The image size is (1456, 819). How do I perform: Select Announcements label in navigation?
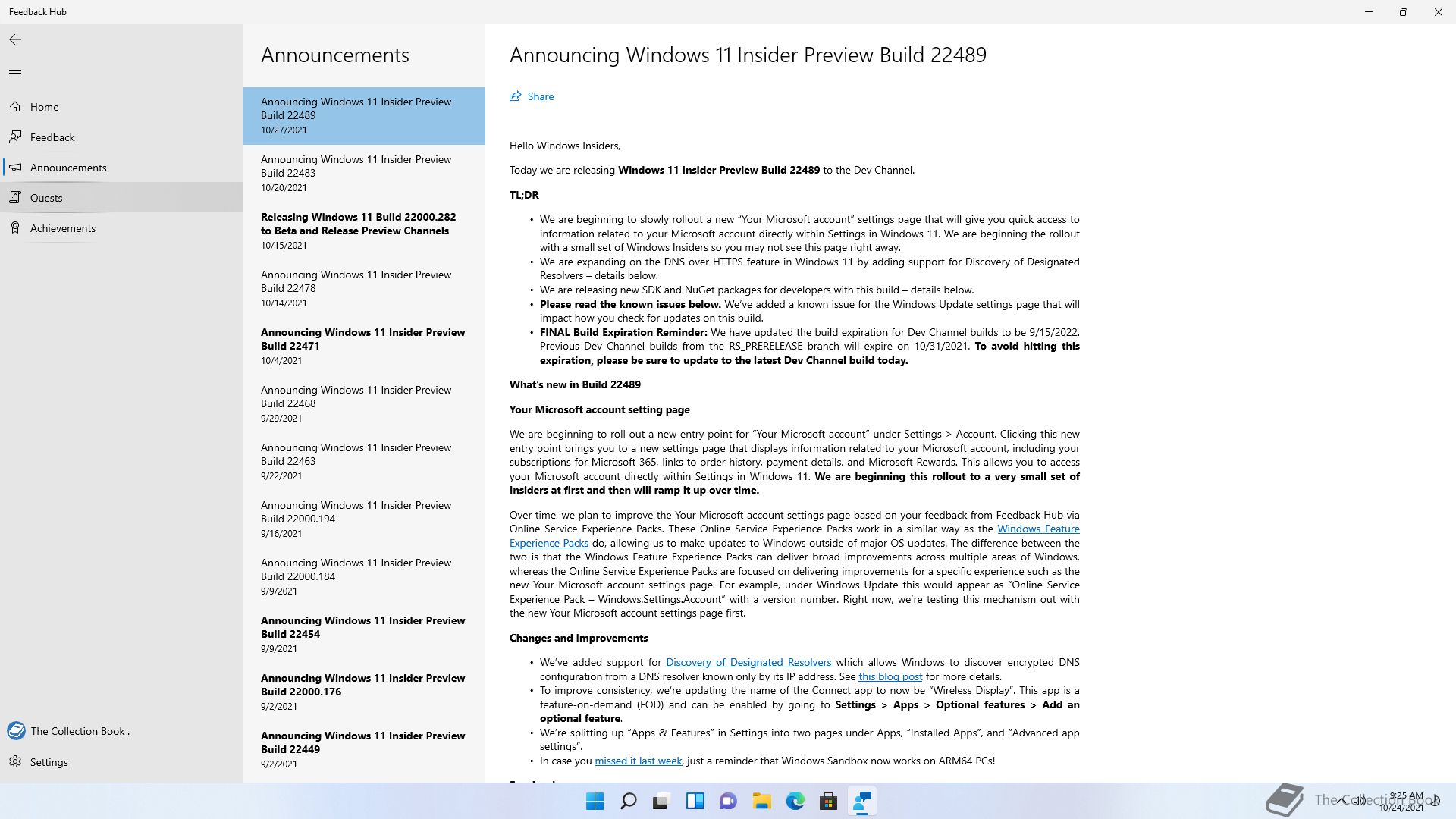click(68, 168)
